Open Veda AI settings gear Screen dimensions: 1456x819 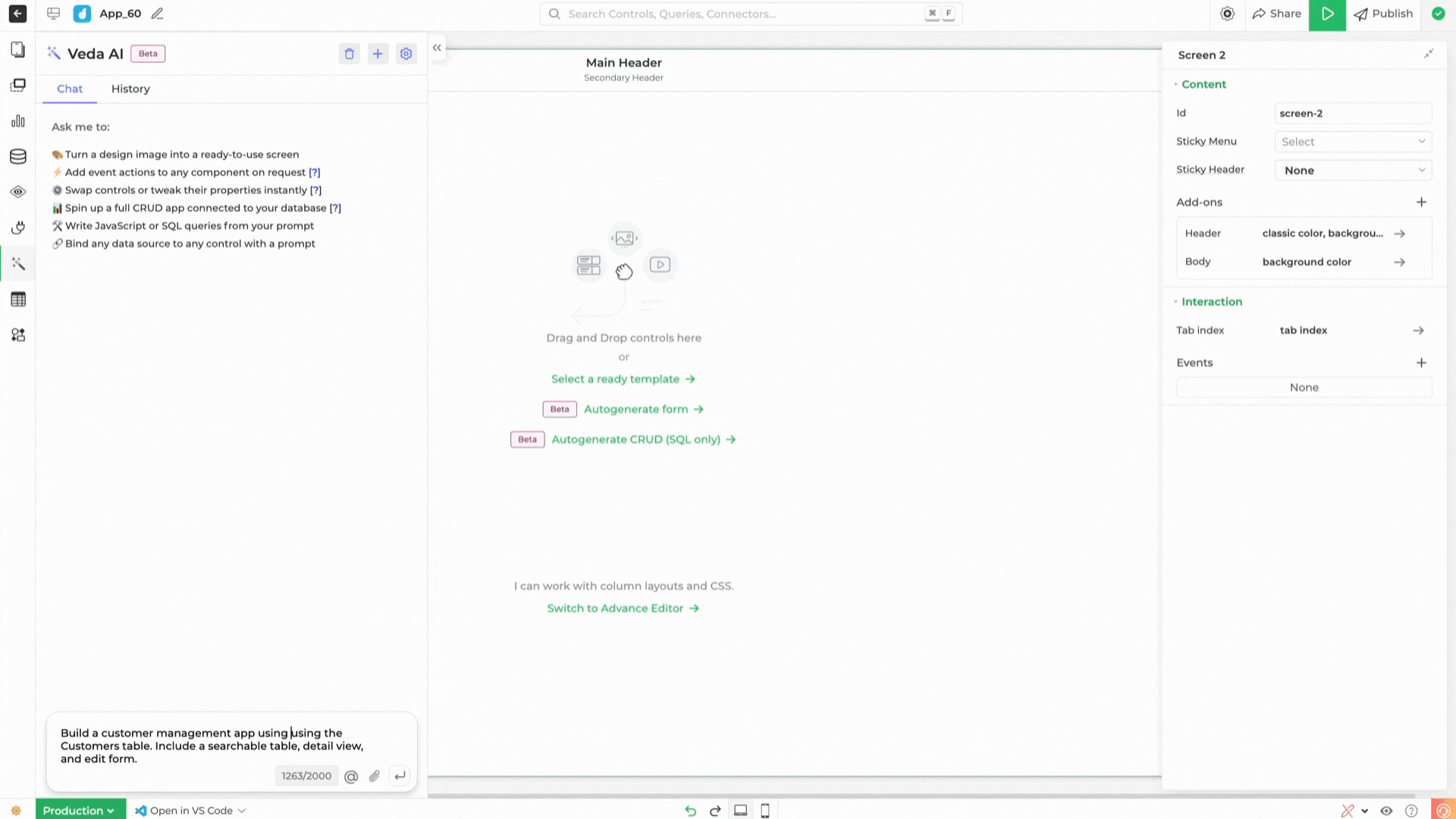point(406,53)
